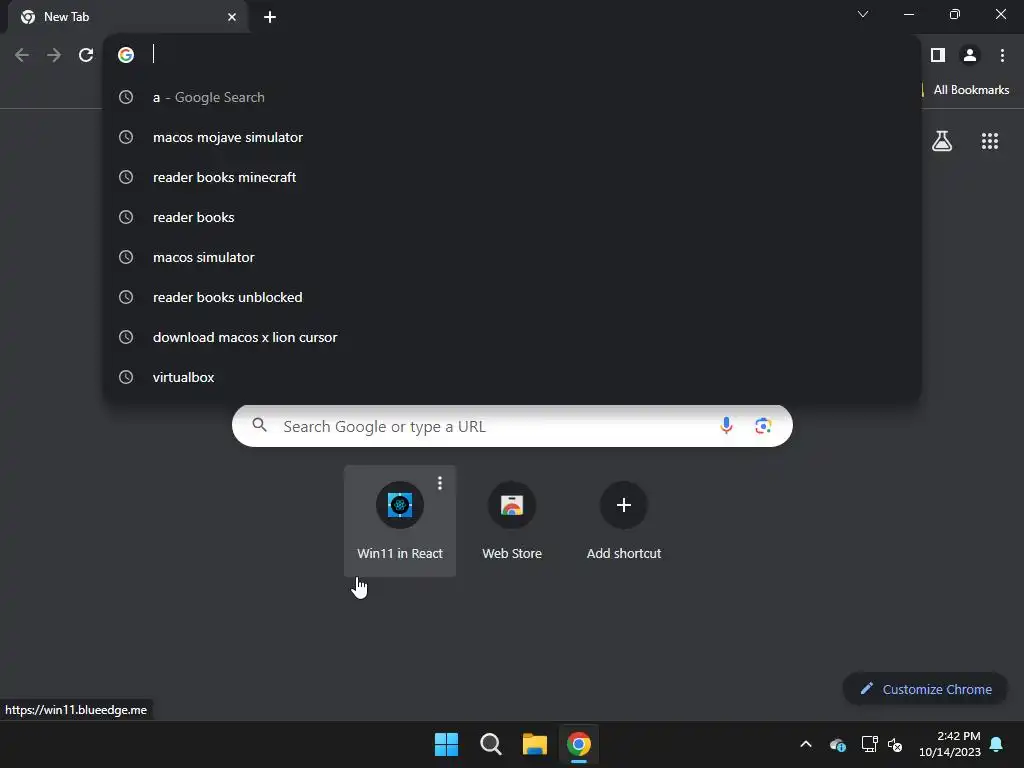Image resolution: width=1024 pixels, height=768 pixels.
Task: Open the clock showing 2:42 PM
Action: (950, 744)
